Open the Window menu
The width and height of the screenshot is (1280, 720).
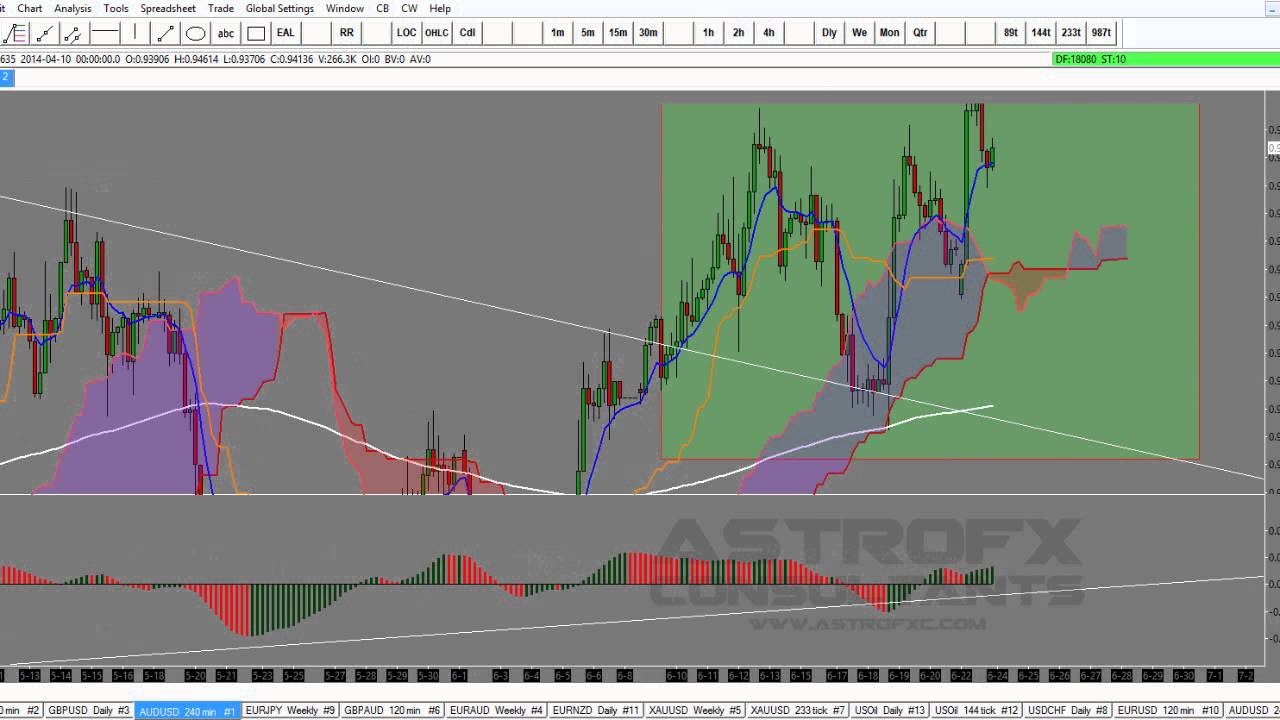pos(345,8)
